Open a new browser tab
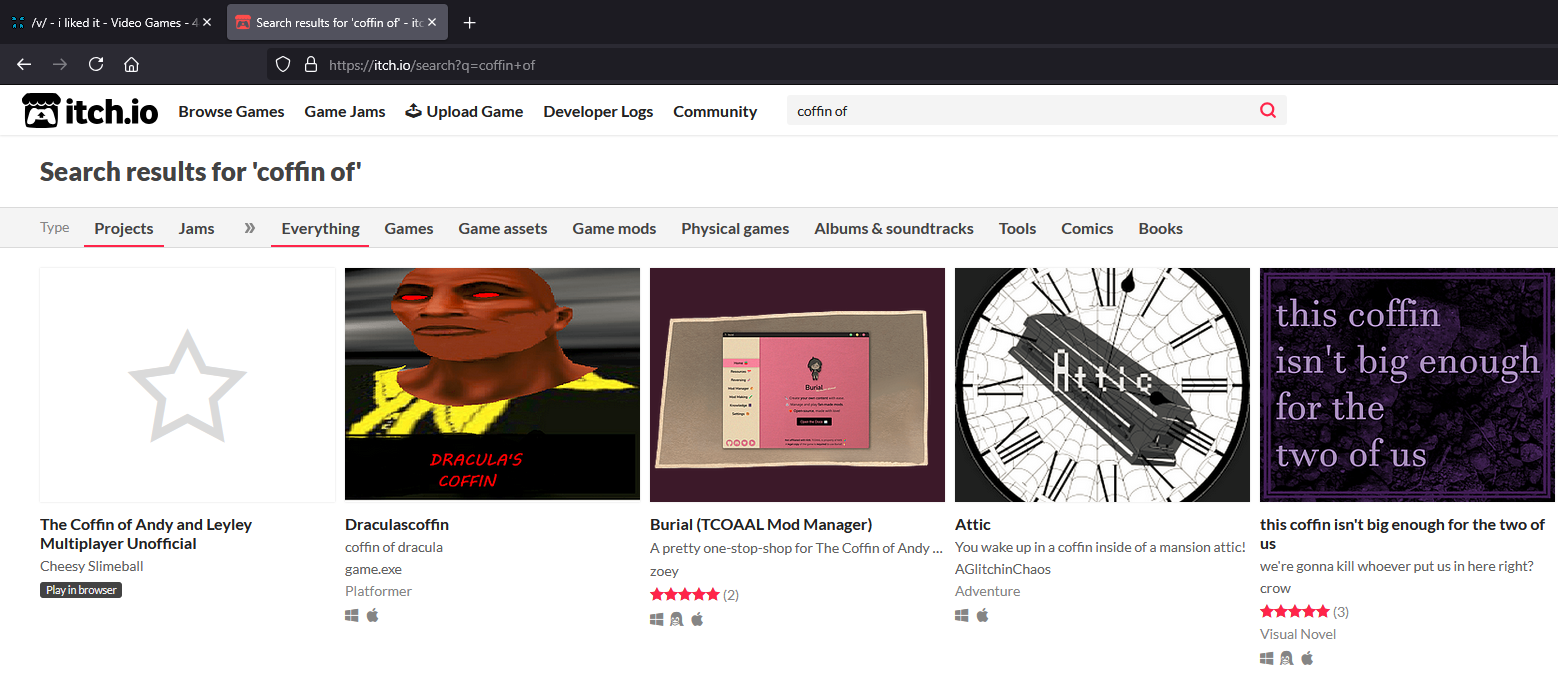This screenshot has width=1558, height=687. pyautogui.click(x=470, y=22)
